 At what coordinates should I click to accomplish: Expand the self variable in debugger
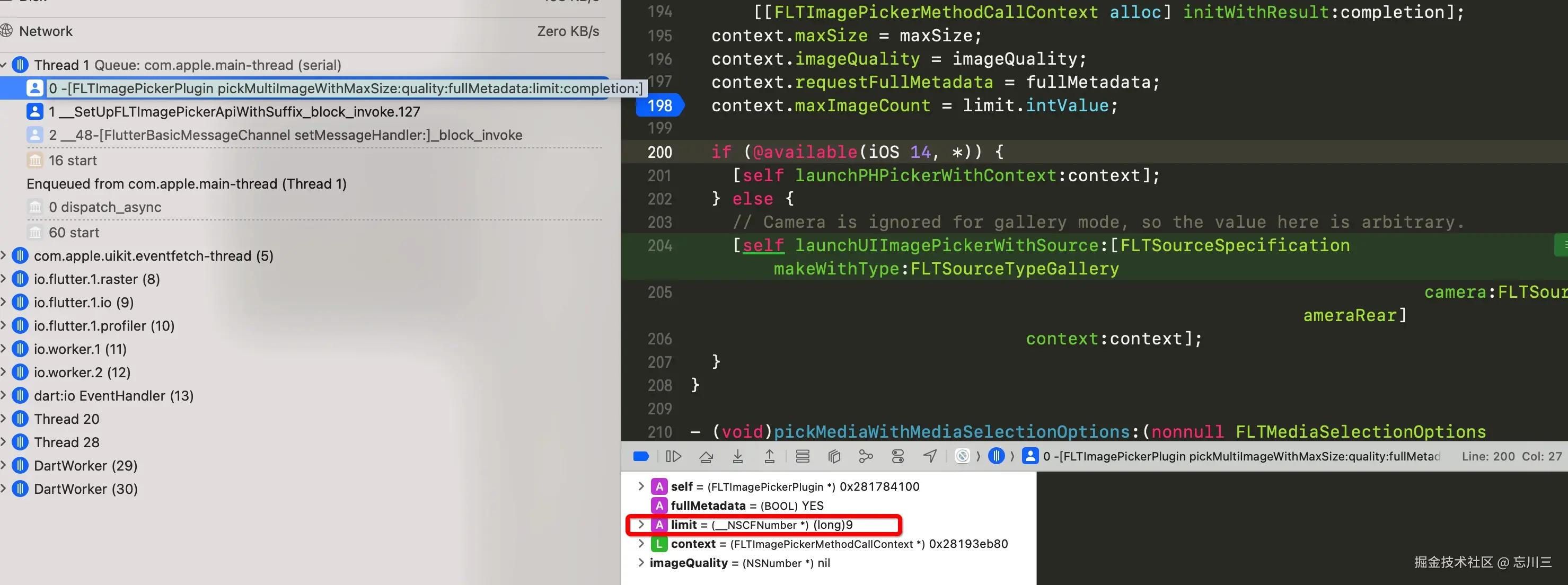641,486
